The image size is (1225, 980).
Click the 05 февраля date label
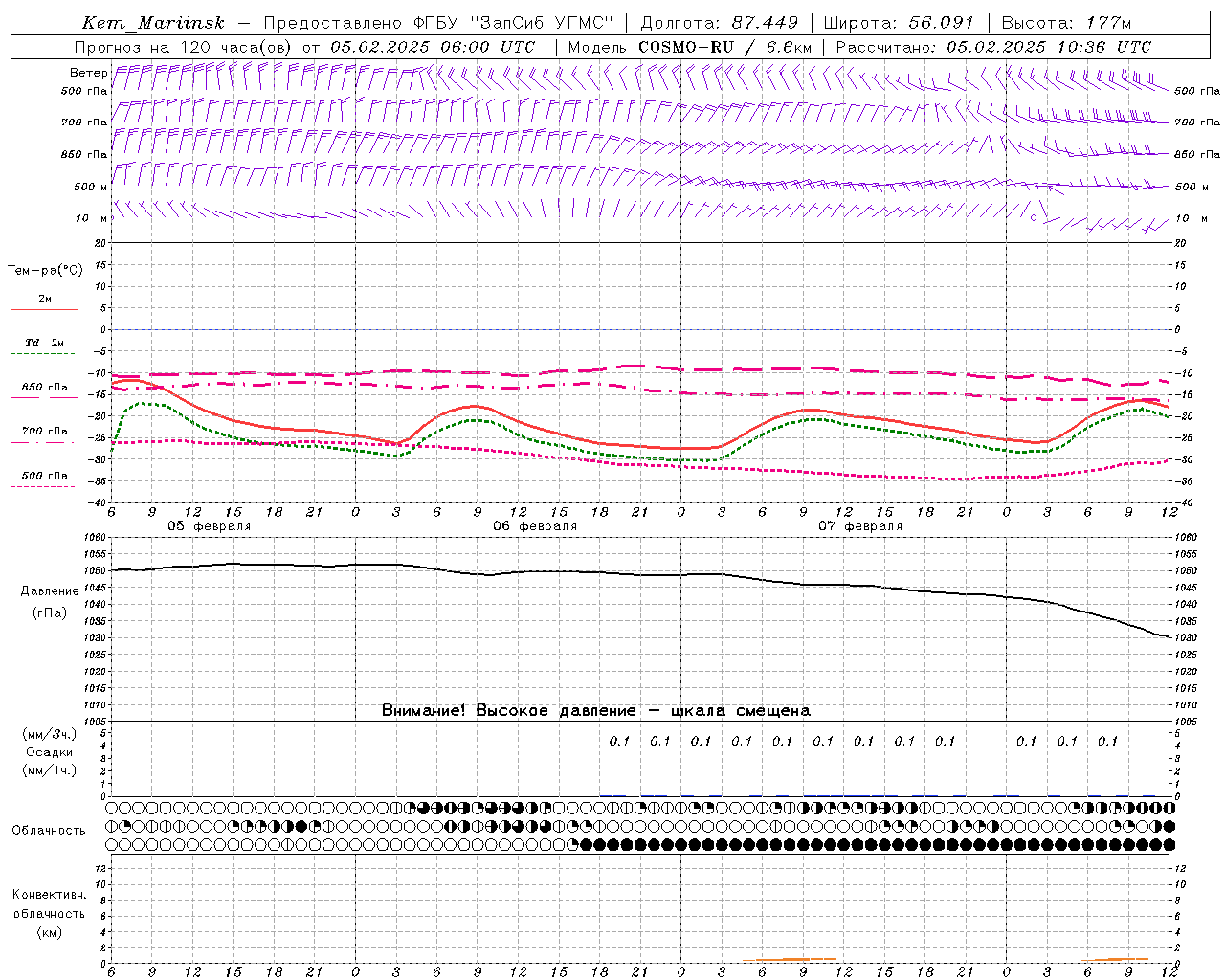(x=210, y=526)
